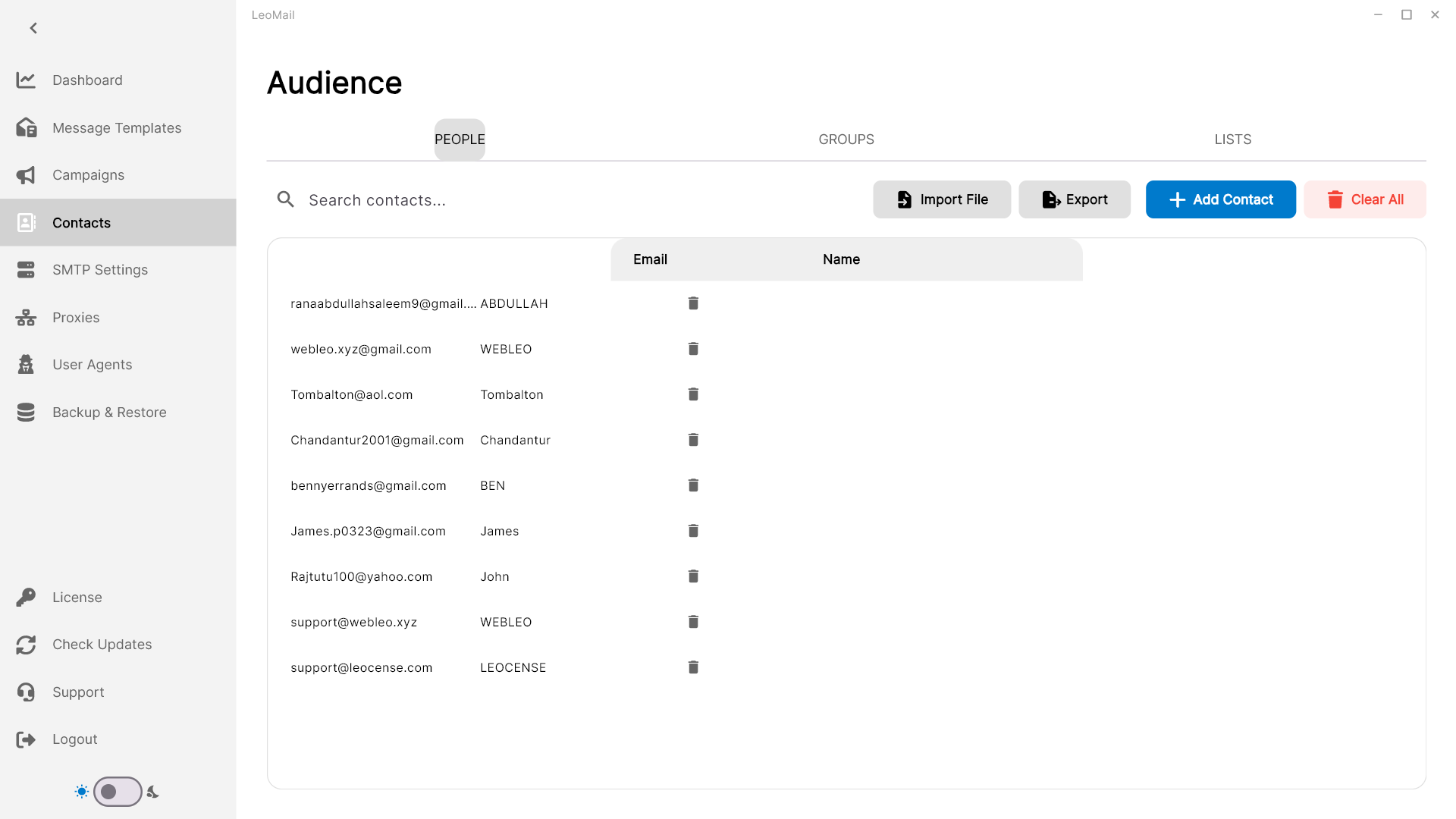The width and height of the screenshot is (1456, 819).
Task: Sort by Email column header
Action: pos(650,259)
